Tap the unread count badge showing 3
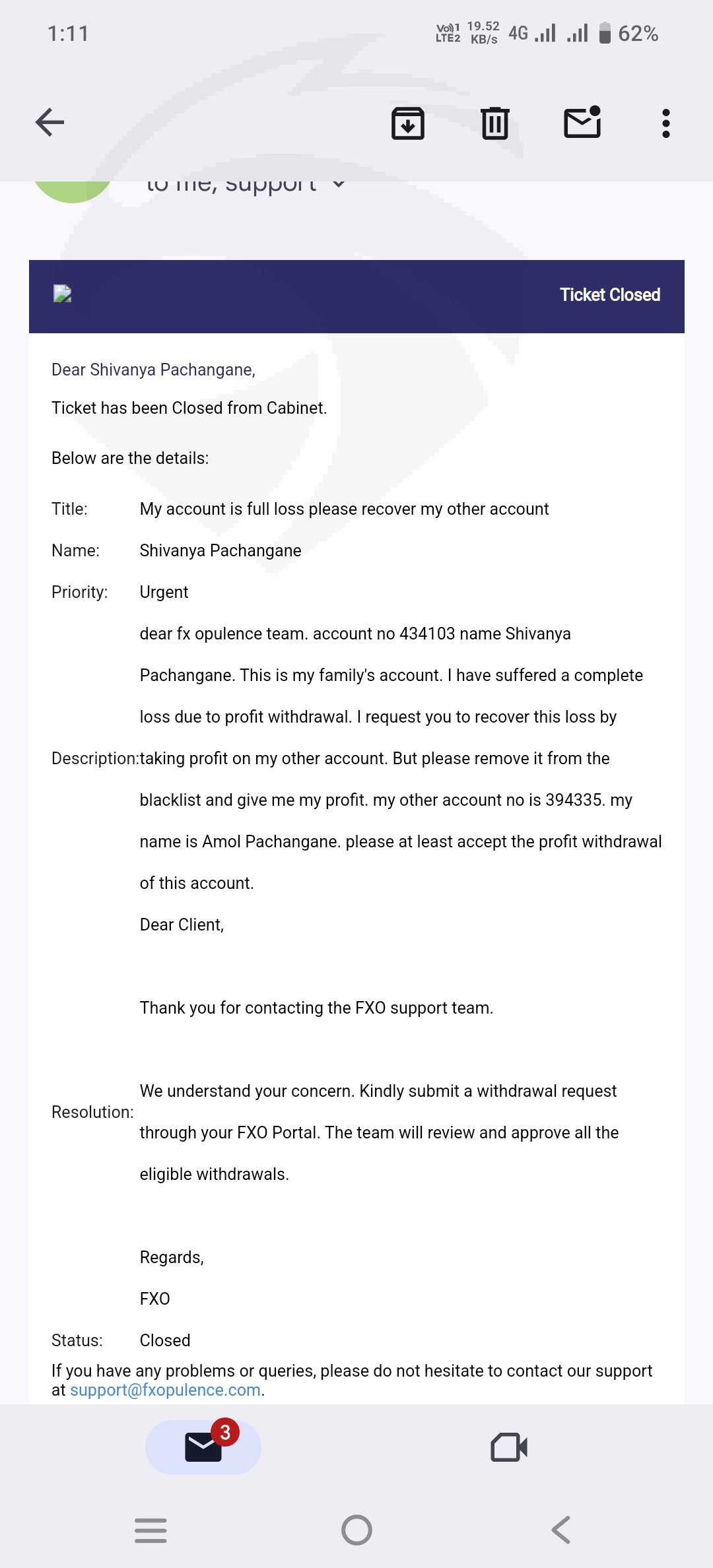 (225, 1432)
